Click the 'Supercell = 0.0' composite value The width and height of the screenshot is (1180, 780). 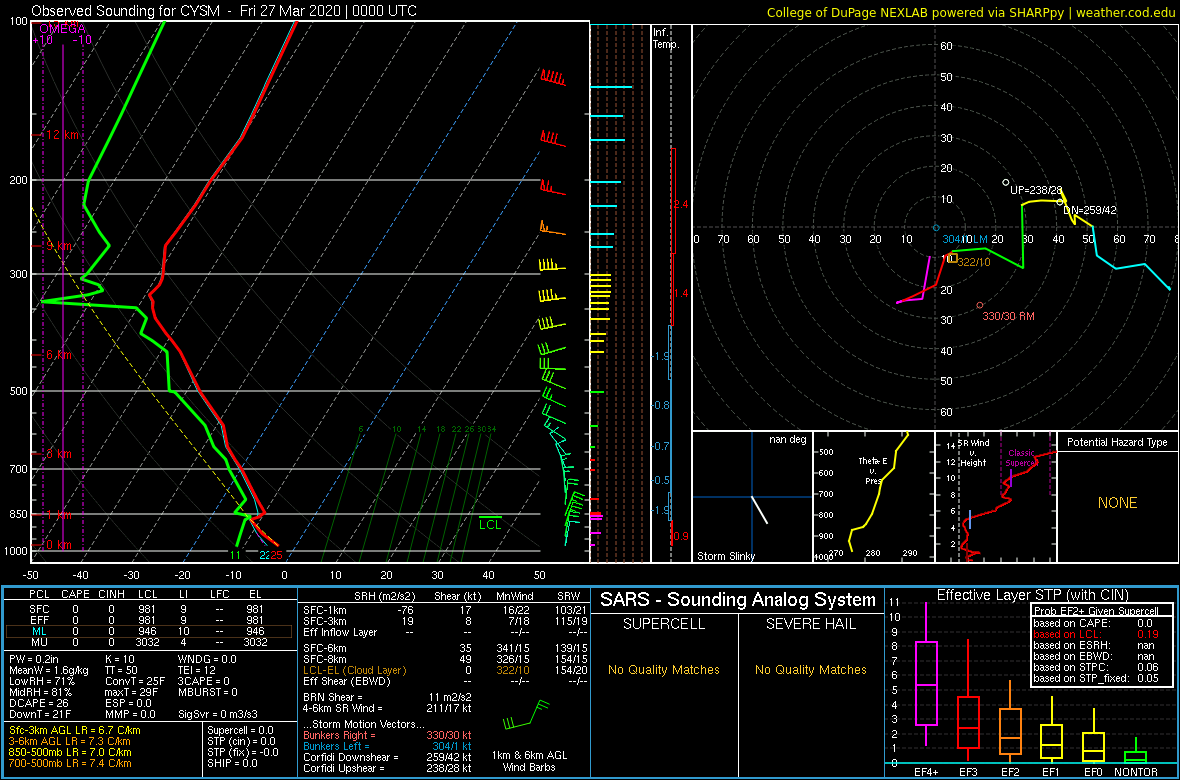242,731
